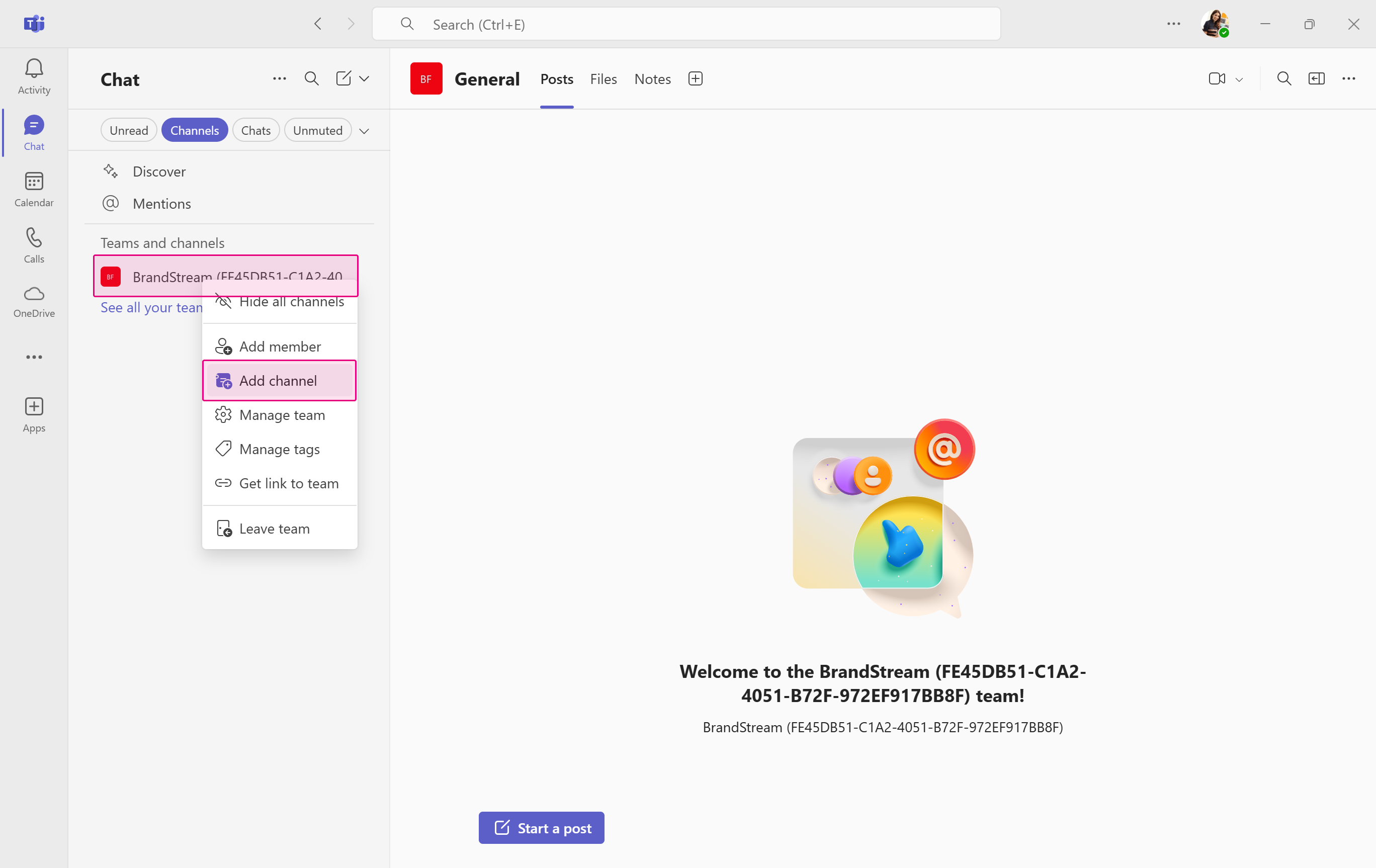The height and width of the screenshot is (868, 1376).
Task: Toggle the Unread filter
Action: [x=129, y=130]
